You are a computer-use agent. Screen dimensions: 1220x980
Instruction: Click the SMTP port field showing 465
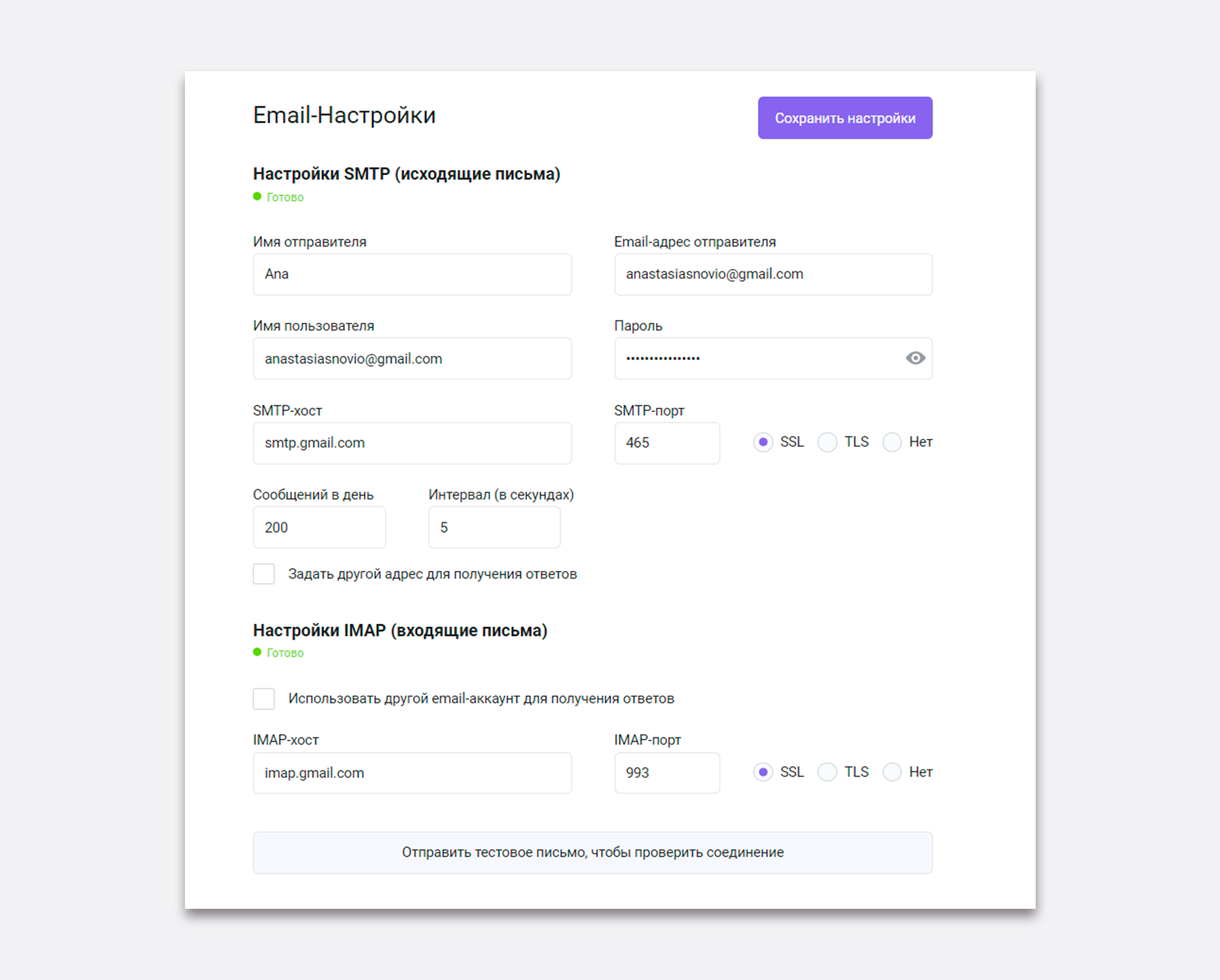[667, 443]
